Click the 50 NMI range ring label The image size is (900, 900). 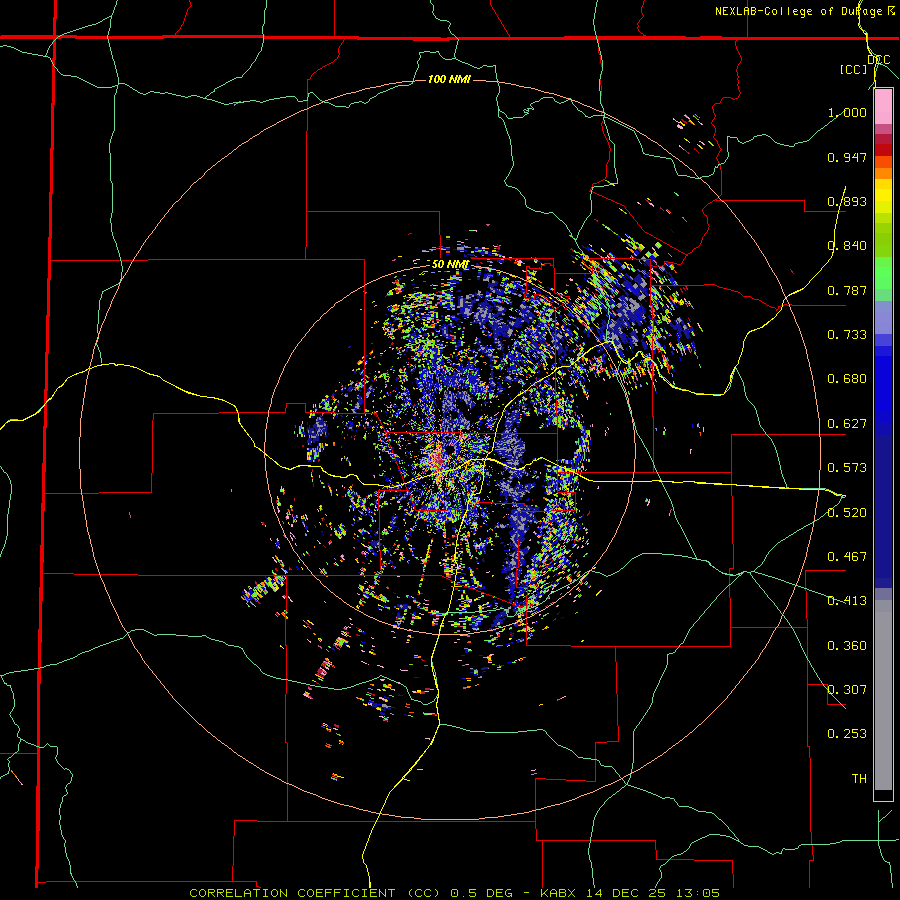[451, 265]
